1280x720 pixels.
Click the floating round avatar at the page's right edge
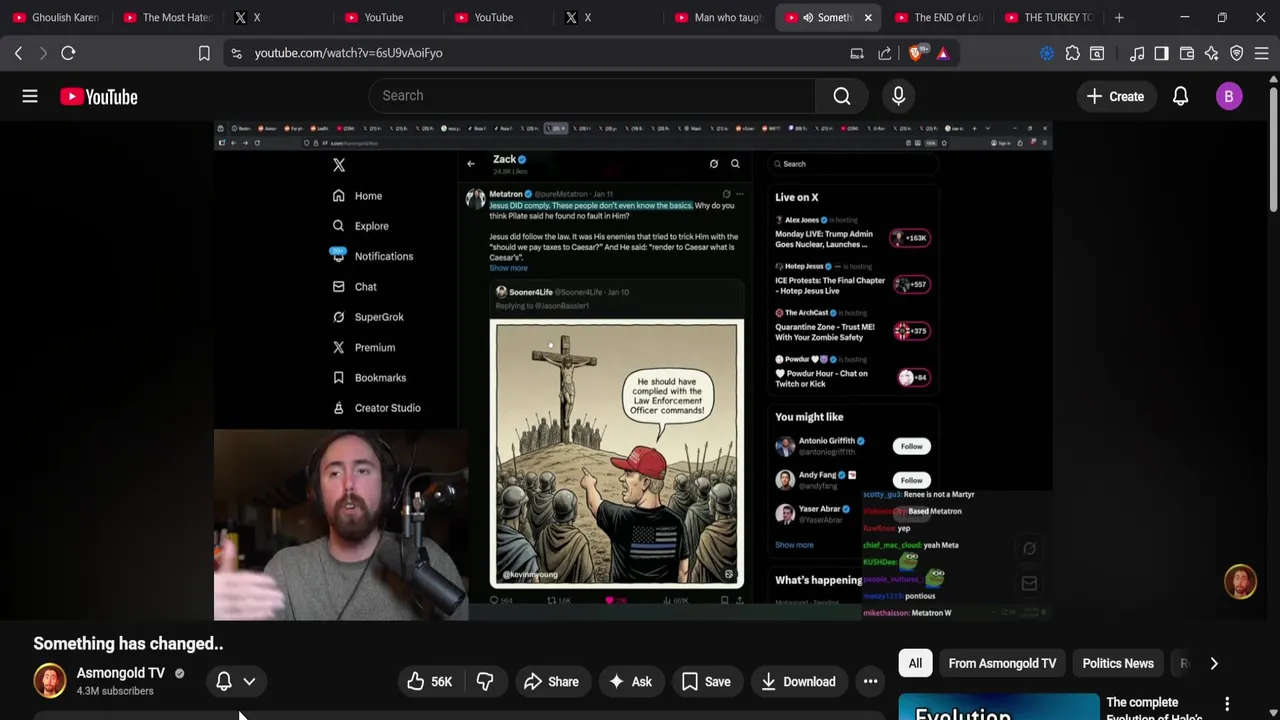click(1240, 582)
